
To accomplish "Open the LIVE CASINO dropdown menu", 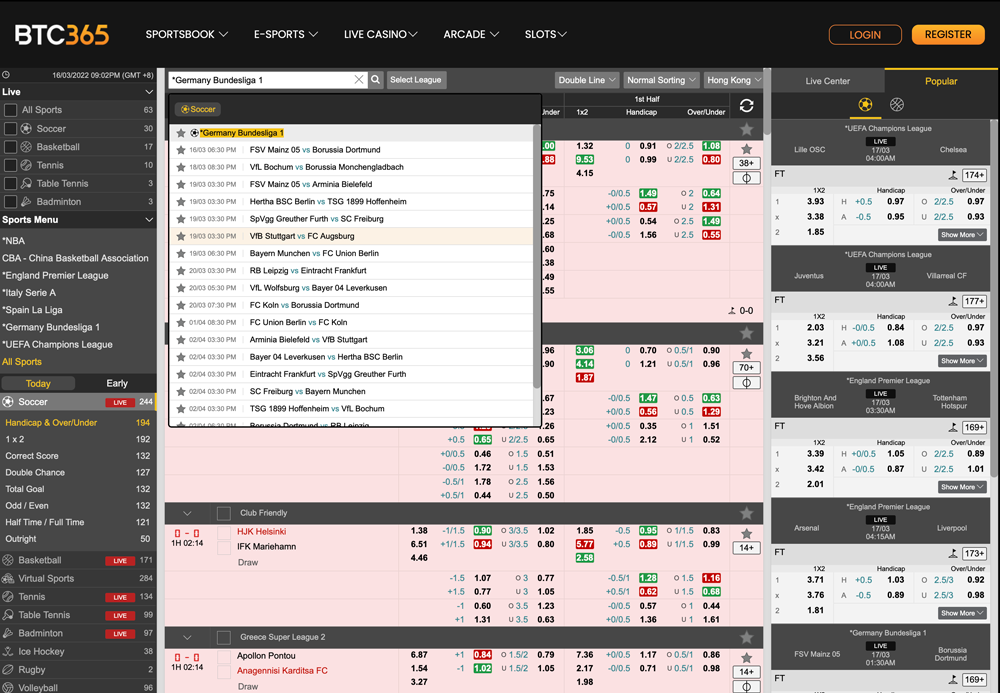I will tap(381, 34).
